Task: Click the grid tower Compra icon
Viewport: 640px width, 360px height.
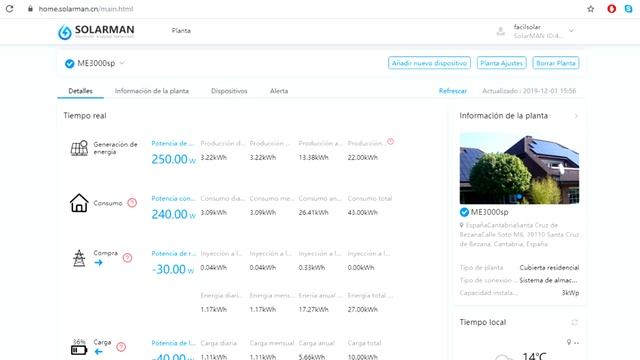Action: [79, 258]
